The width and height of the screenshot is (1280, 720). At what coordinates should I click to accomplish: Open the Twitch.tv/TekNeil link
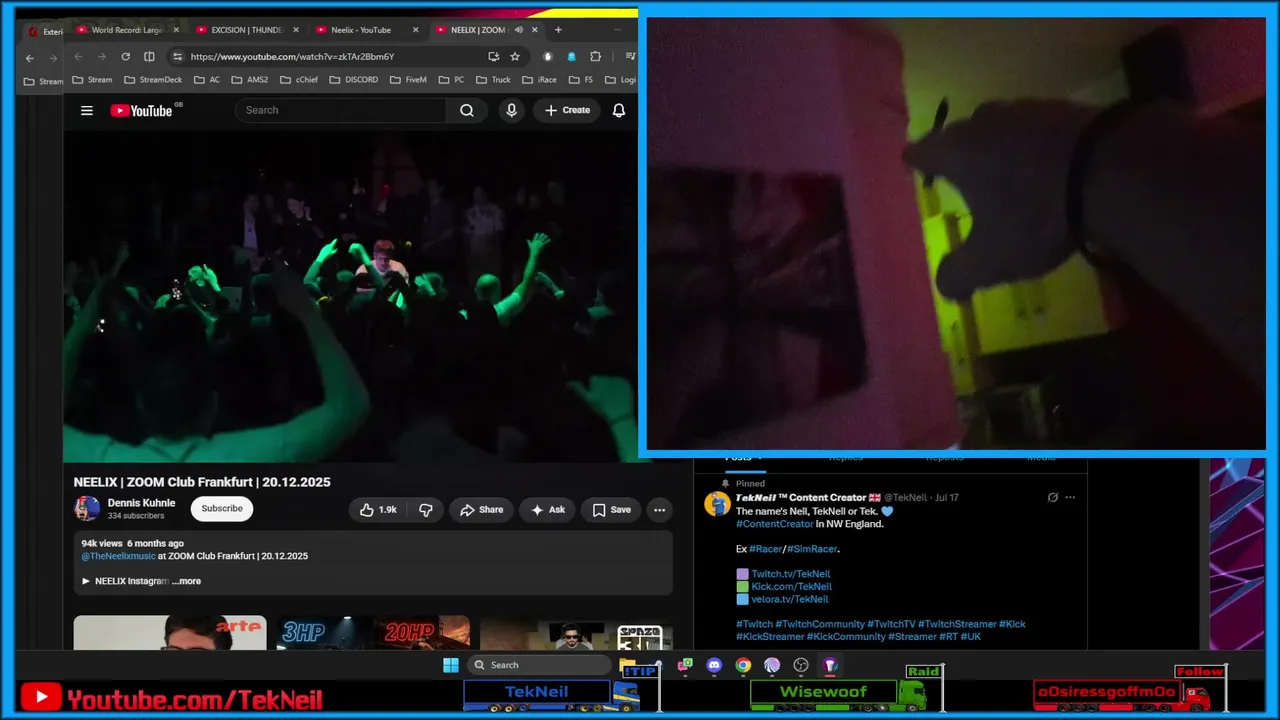pos(790,574)
